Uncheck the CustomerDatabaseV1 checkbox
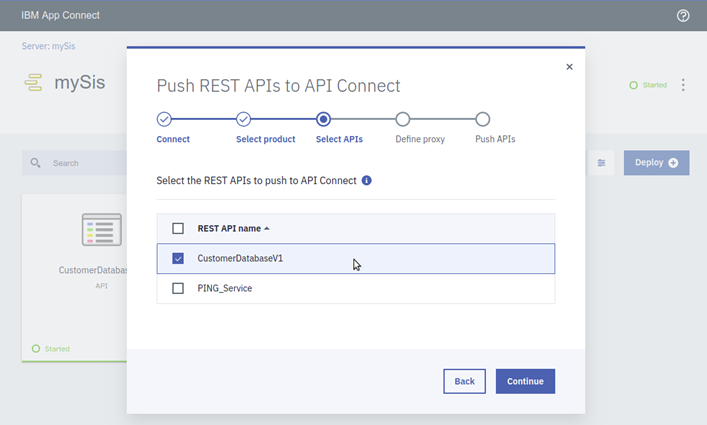This screenshot has width=707, height=425. point(178,258)
